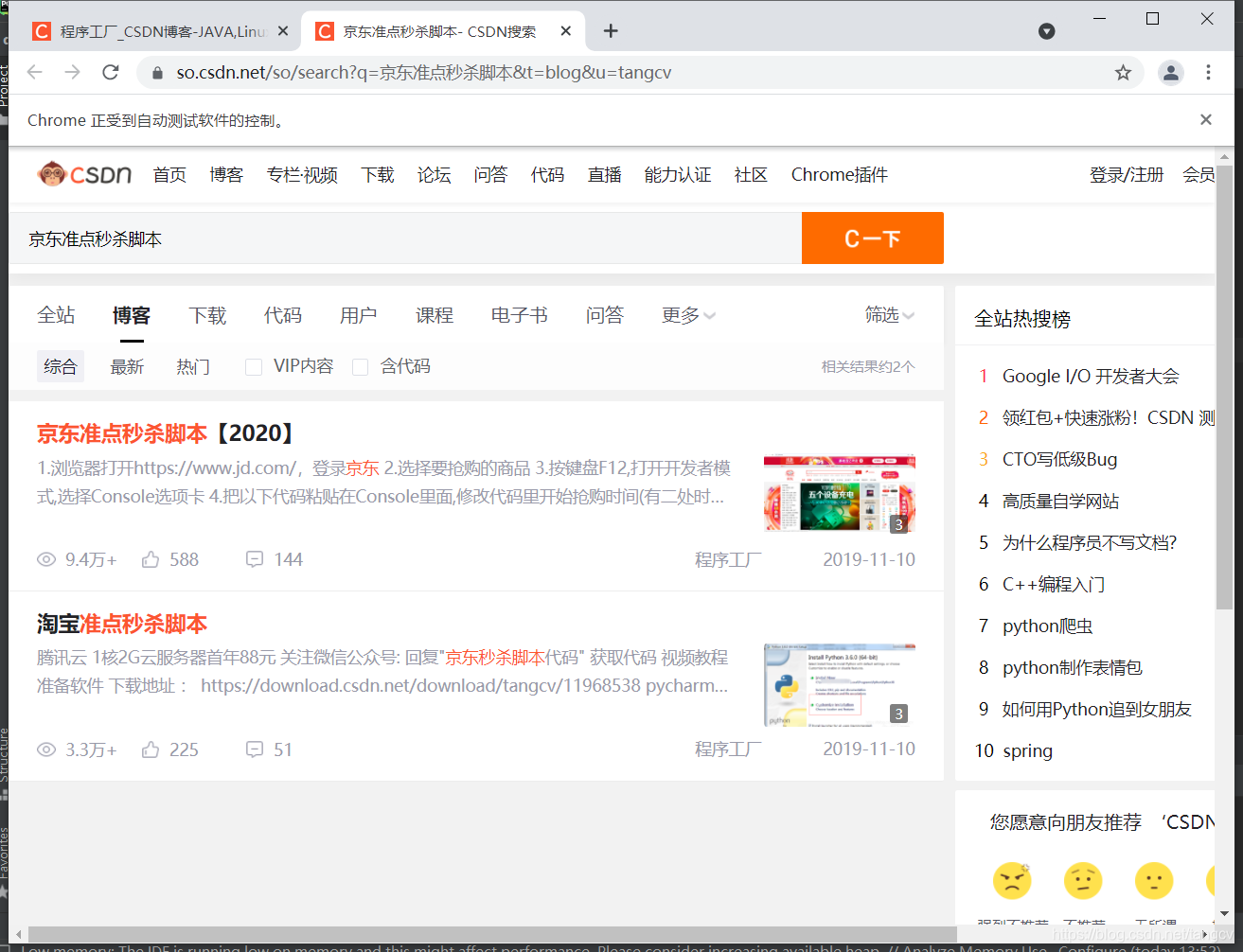1243x952 pixels.
Task: Click site lock icon in address bar
Action: pyautogui.click(x=156, y=73)
